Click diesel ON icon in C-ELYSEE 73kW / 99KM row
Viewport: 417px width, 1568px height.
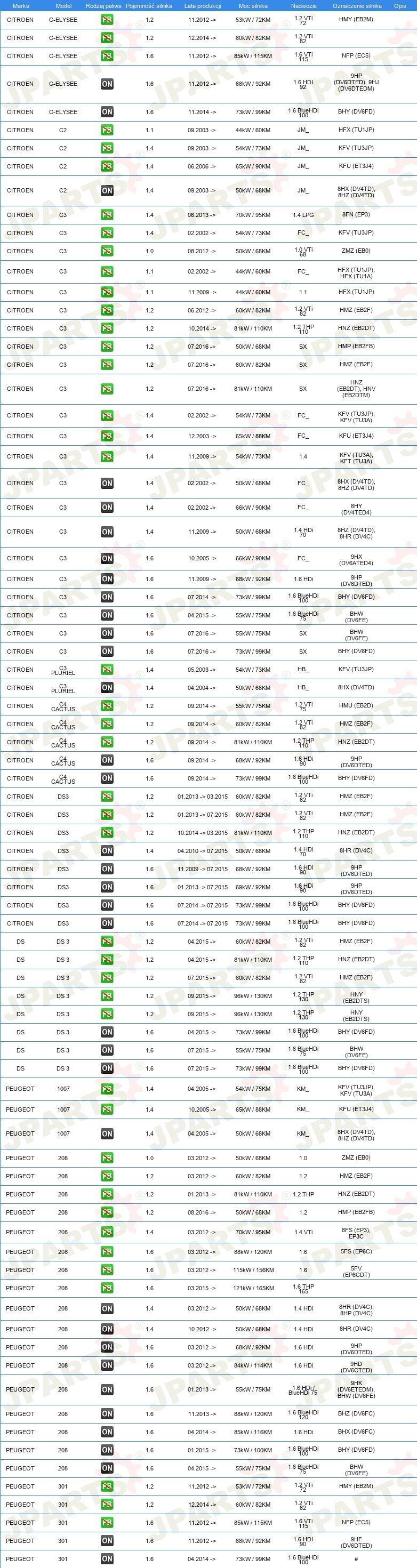tap(107, 112)
